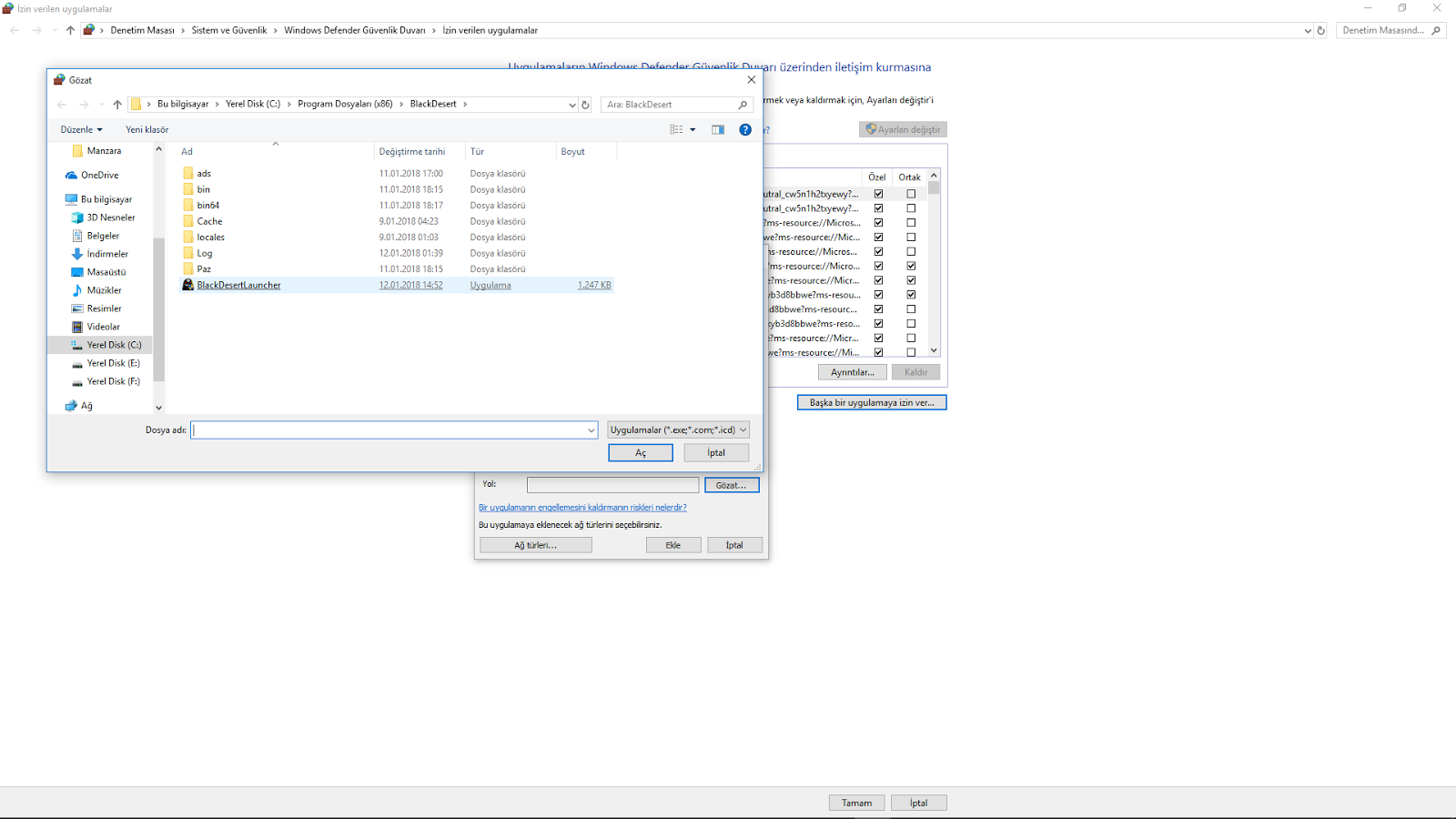
Task: Click the Manzara folder icon
Action: (x=77, y=151)
